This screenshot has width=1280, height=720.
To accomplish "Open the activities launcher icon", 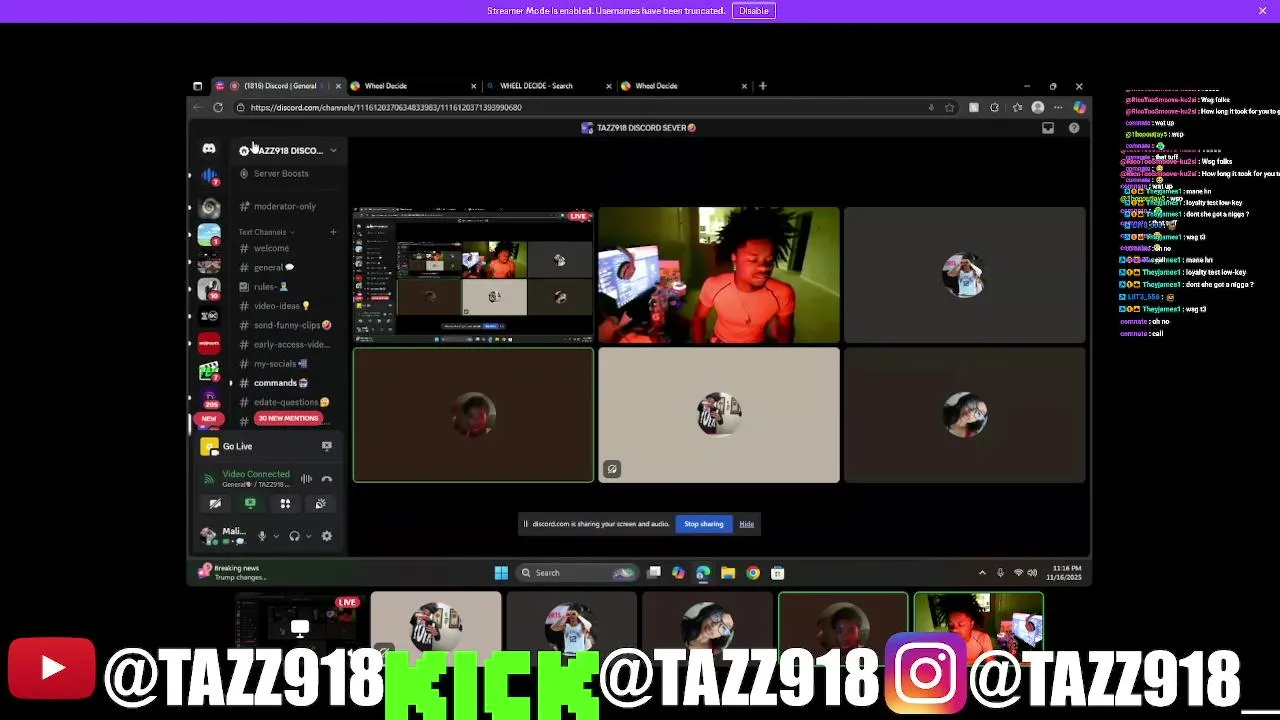I will (285, 504).
